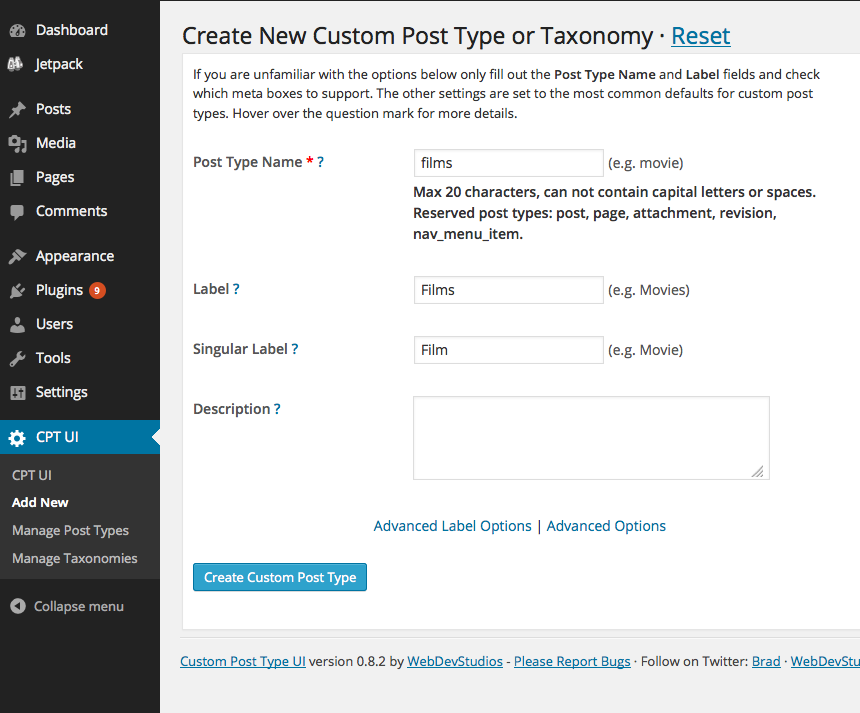The image size is (860, 713).
Task: Click inside the Description textarea
Action: (x=590, y=437)
